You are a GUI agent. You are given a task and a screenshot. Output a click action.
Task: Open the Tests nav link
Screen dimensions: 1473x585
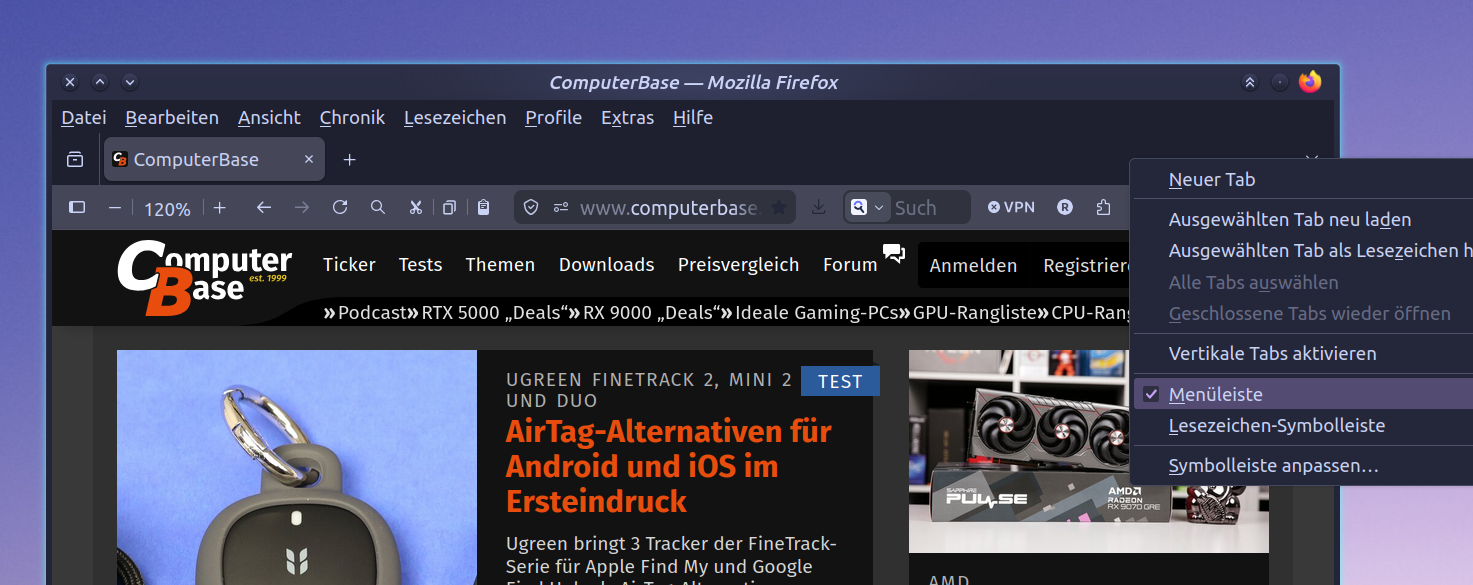pyautogui.click(x=420, y=265)
